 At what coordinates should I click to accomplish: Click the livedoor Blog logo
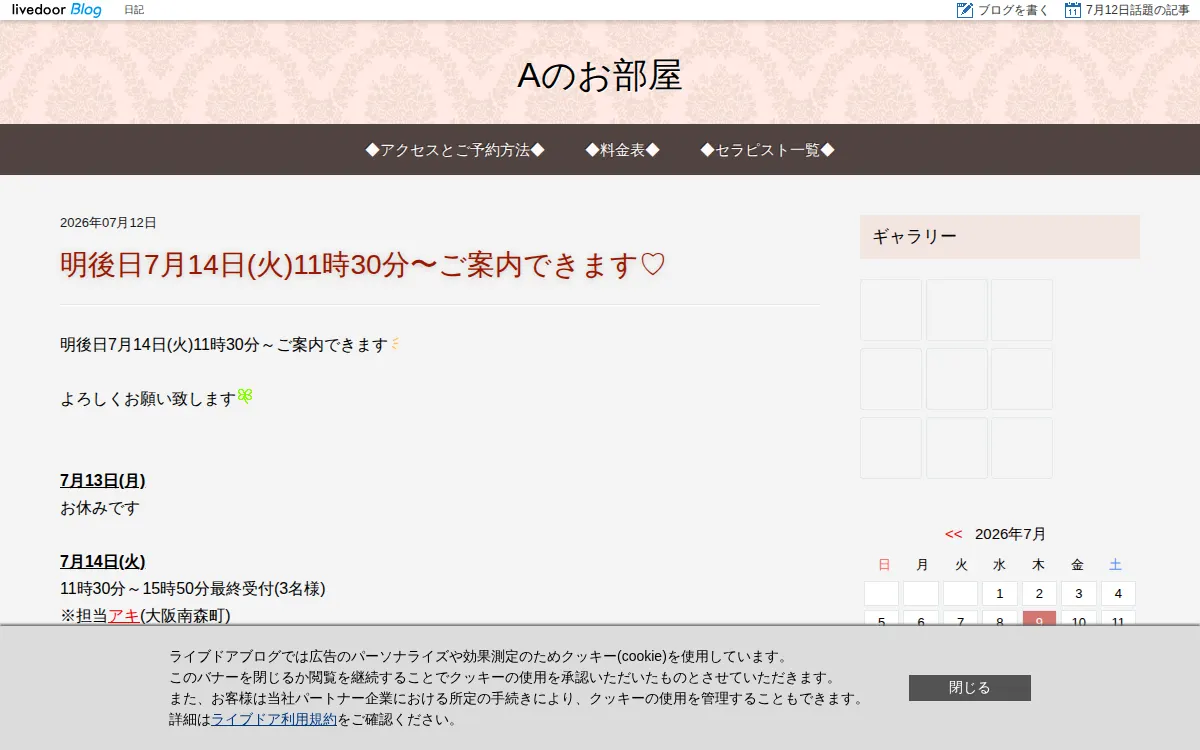(56, 10)
